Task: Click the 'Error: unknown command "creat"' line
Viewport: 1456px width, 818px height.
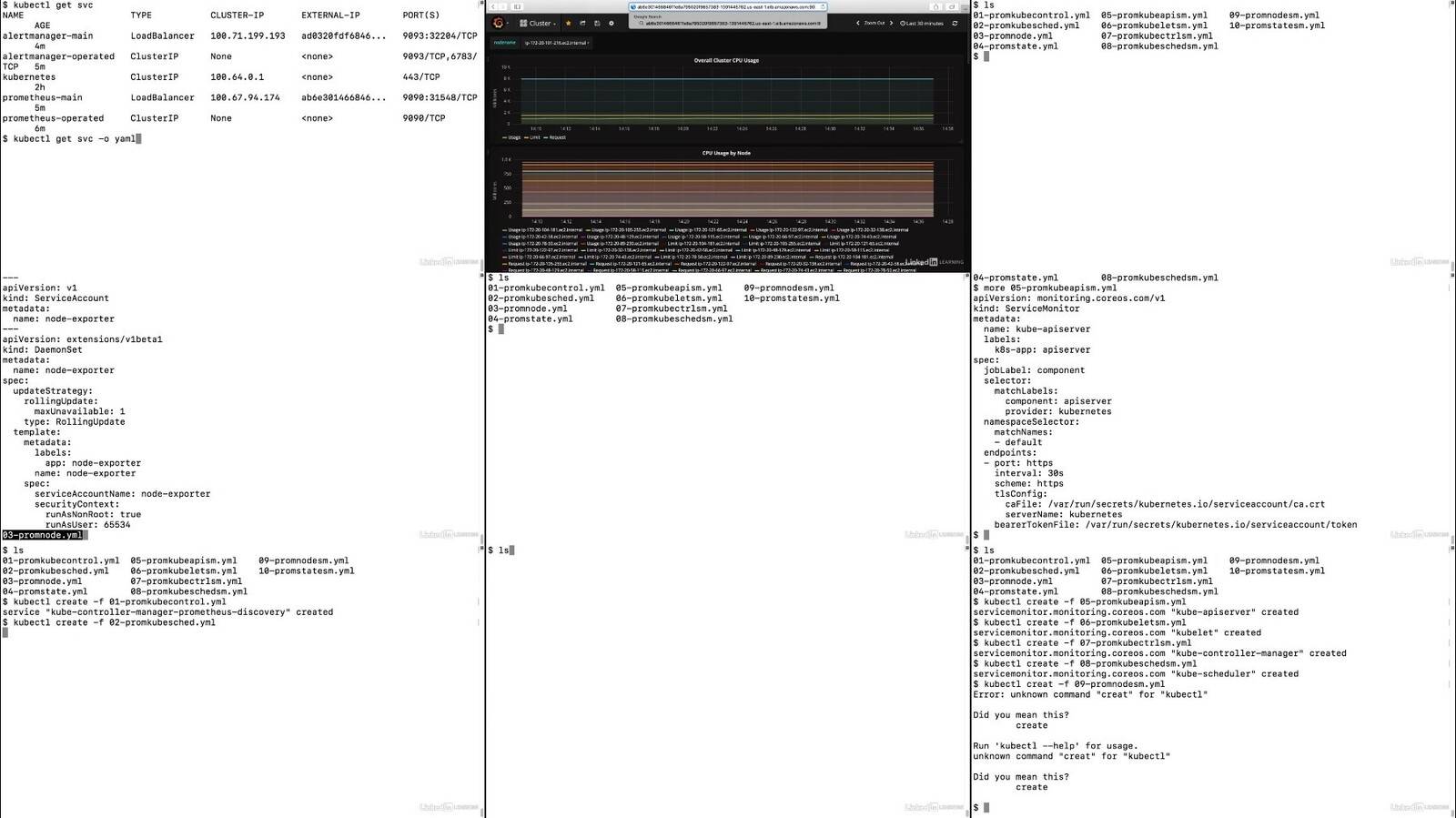Action: [x=1090, y=694]
